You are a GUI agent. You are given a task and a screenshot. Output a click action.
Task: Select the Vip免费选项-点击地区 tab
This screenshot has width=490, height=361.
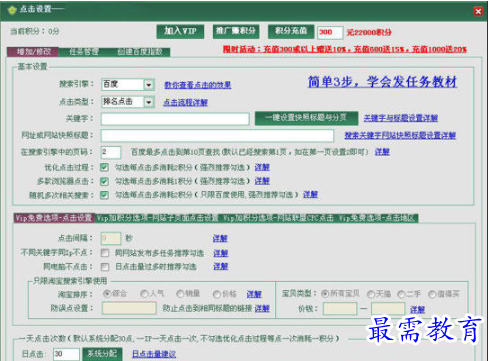377,218
